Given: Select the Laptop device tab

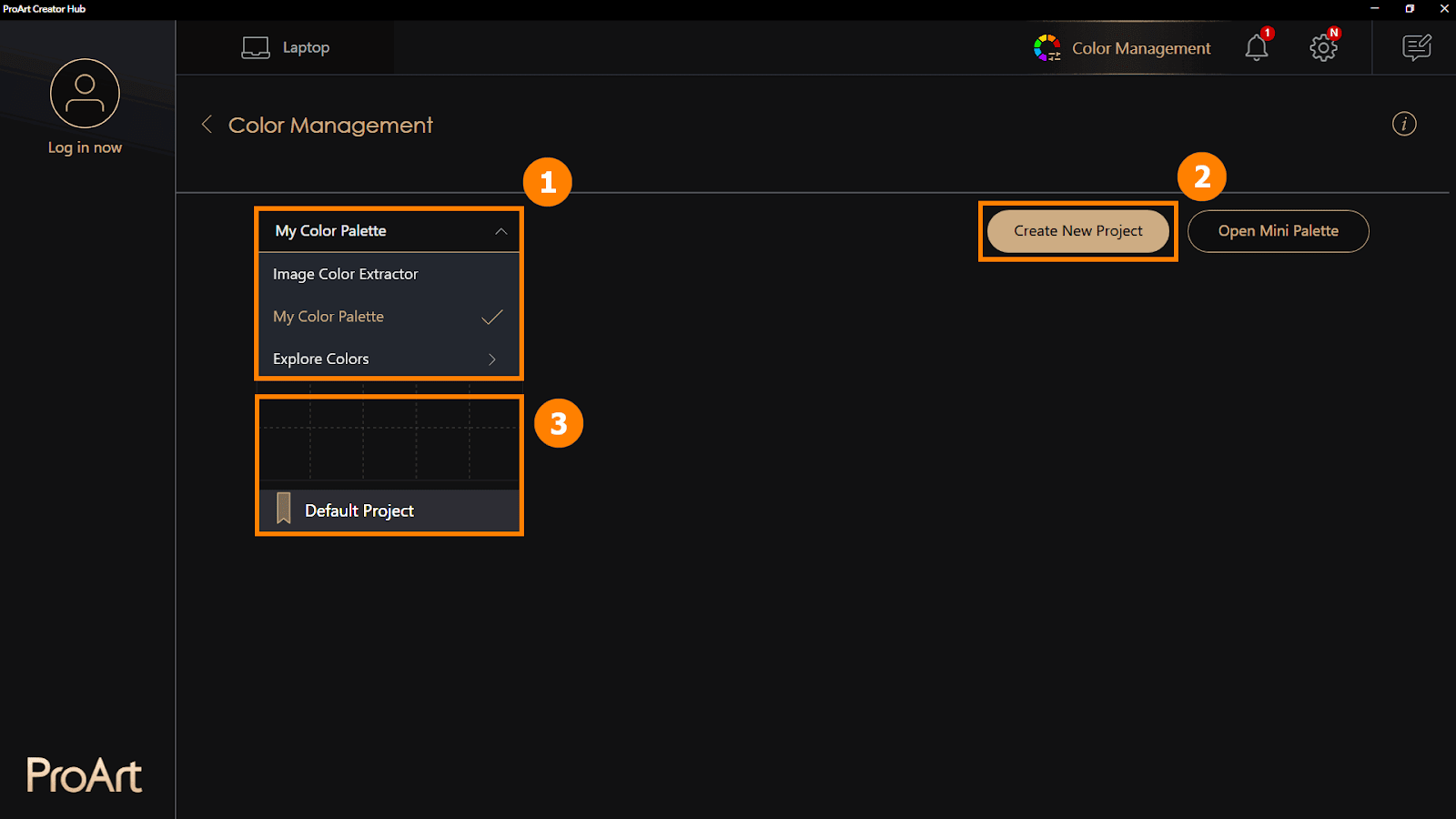Looking at the screenshot, I should [x=286, y=47].
